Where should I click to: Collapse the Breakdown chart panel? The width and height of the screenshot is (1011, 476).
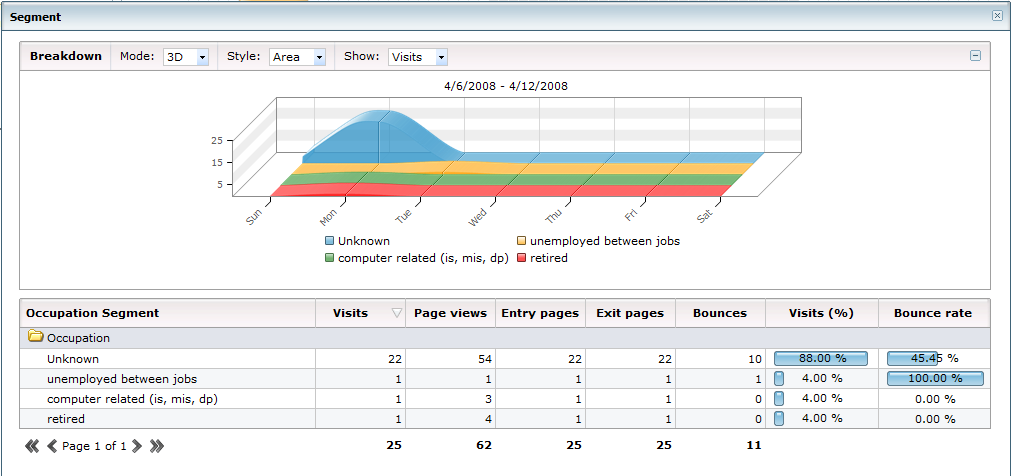(x=975, y=56)
